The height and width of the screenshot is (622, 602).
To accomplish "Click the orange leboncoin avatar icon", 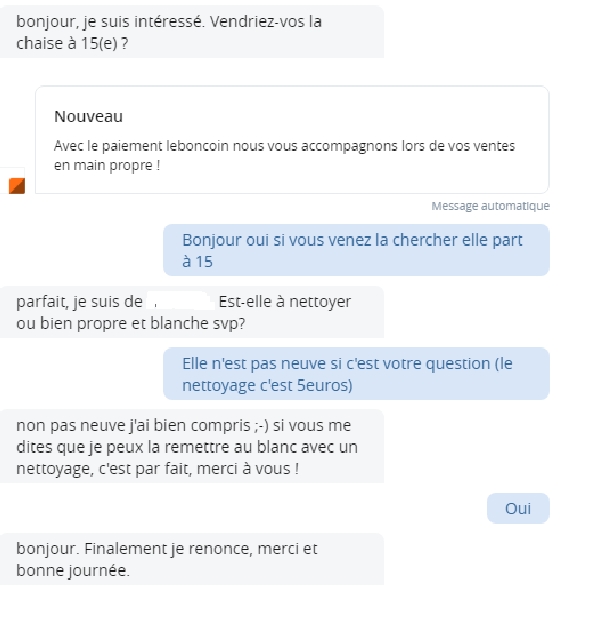I will point(16,186).
